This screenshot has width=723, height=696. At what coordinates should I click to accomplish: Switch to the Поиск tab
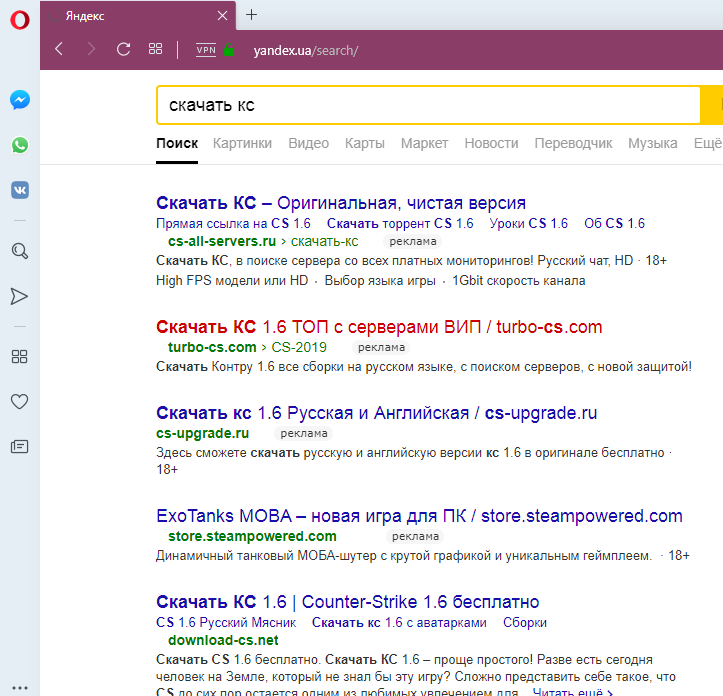click(177, 143)
